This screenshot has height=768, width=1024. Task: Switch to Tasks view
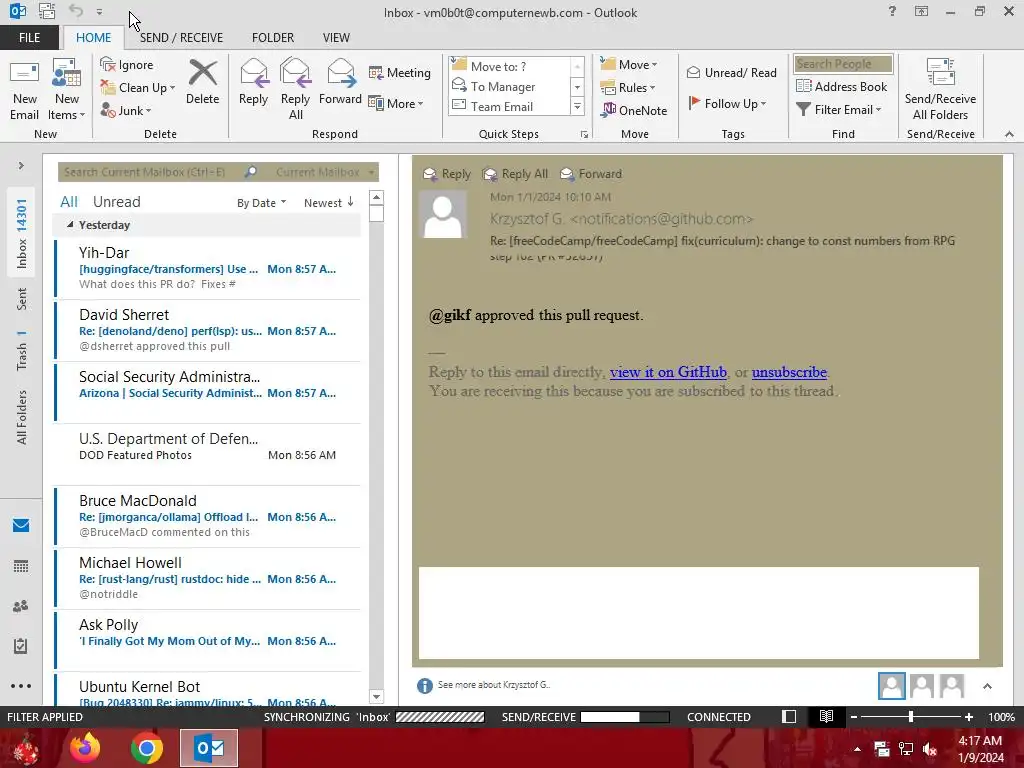tap(21, 646)
